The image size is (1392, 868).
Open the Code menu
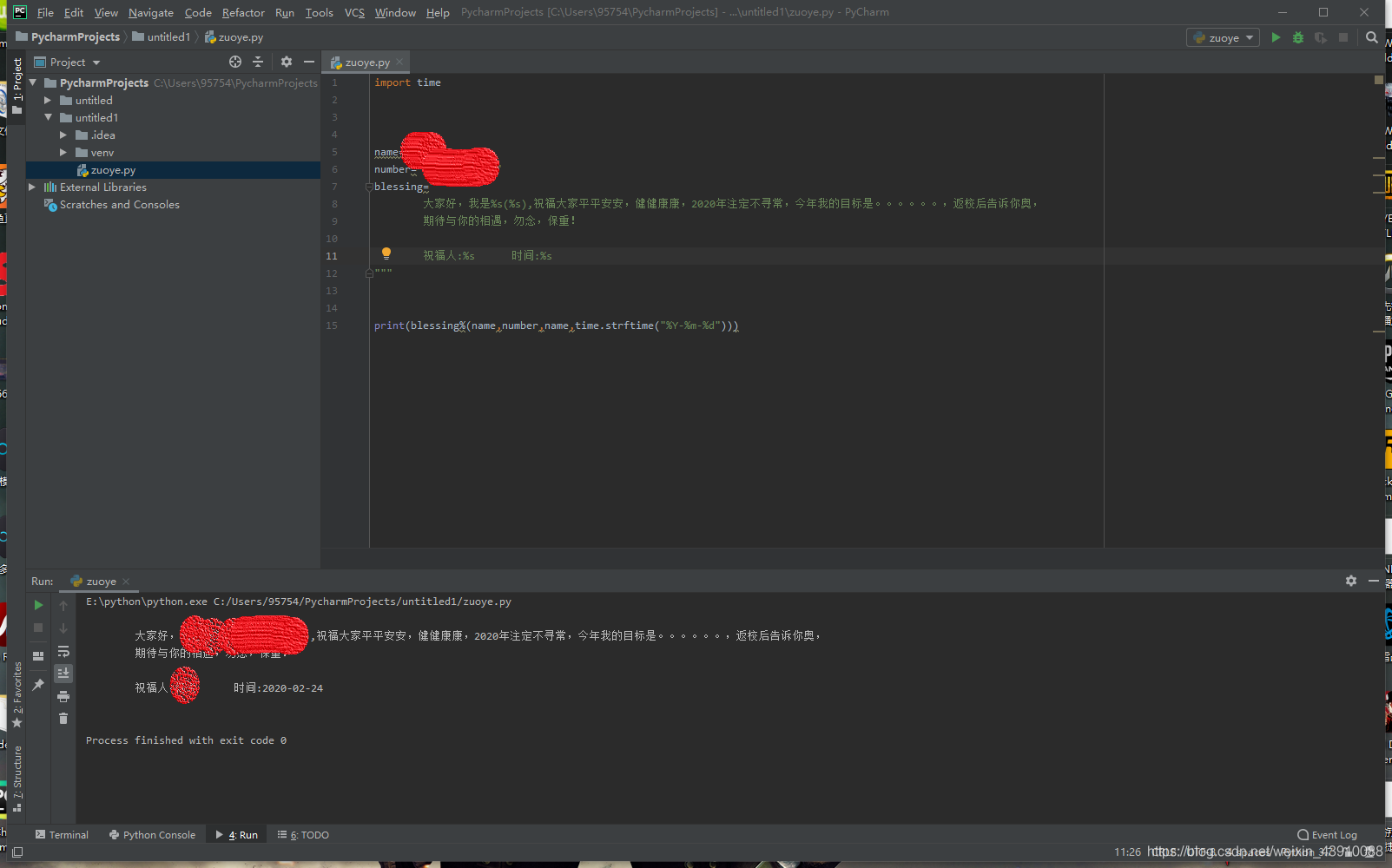point(198,12)
